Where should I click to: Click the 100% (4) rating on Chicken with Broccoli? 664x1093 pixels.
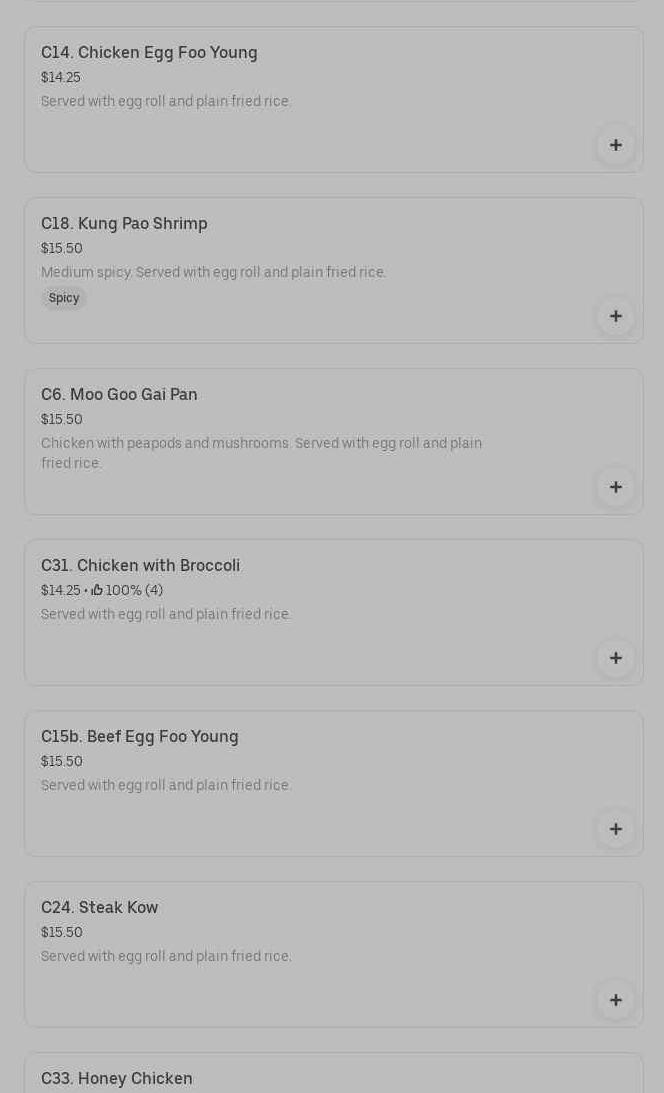click(134, 591)
